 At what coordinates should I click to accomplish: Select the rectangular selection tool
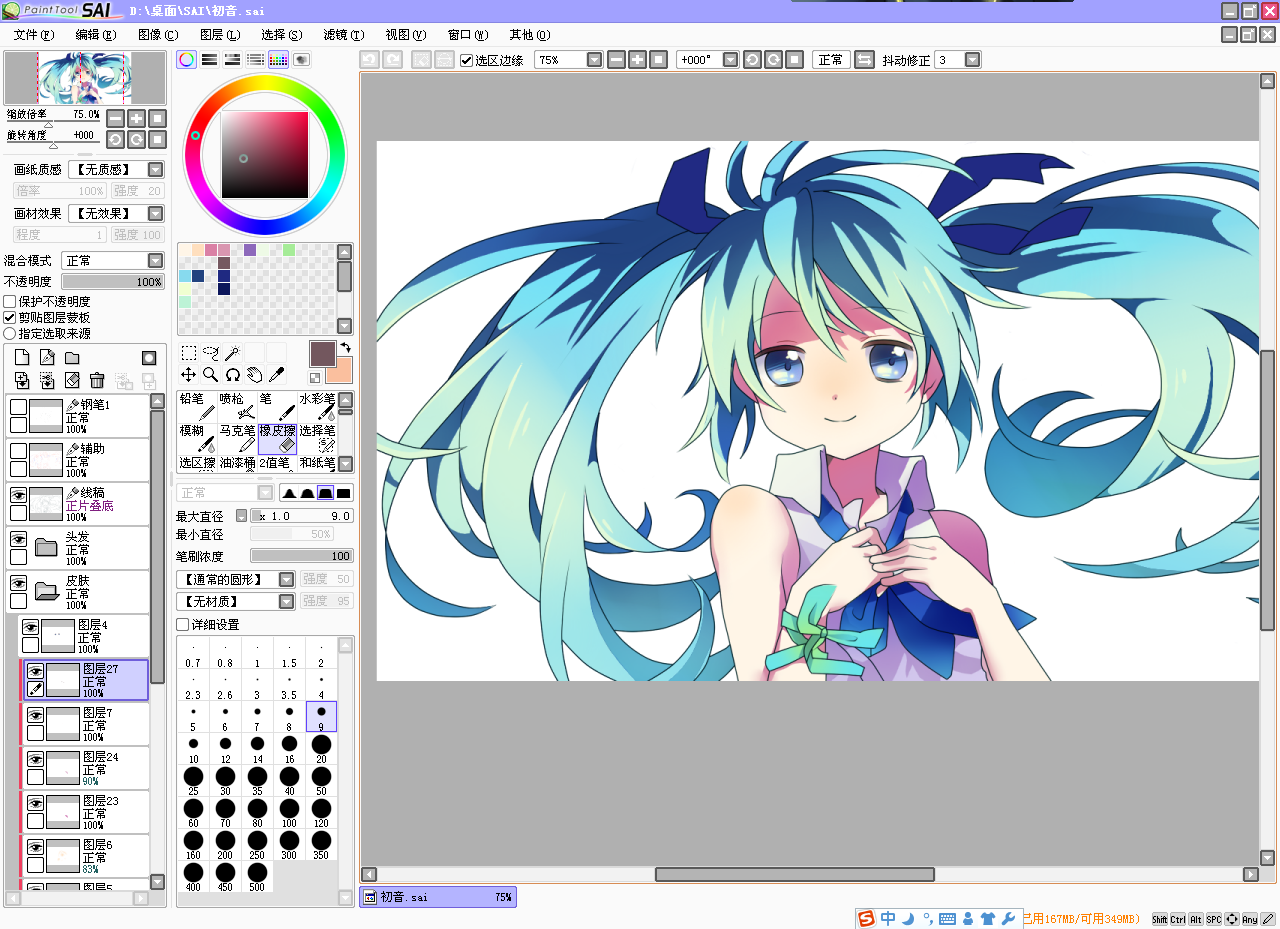[188, 352]
